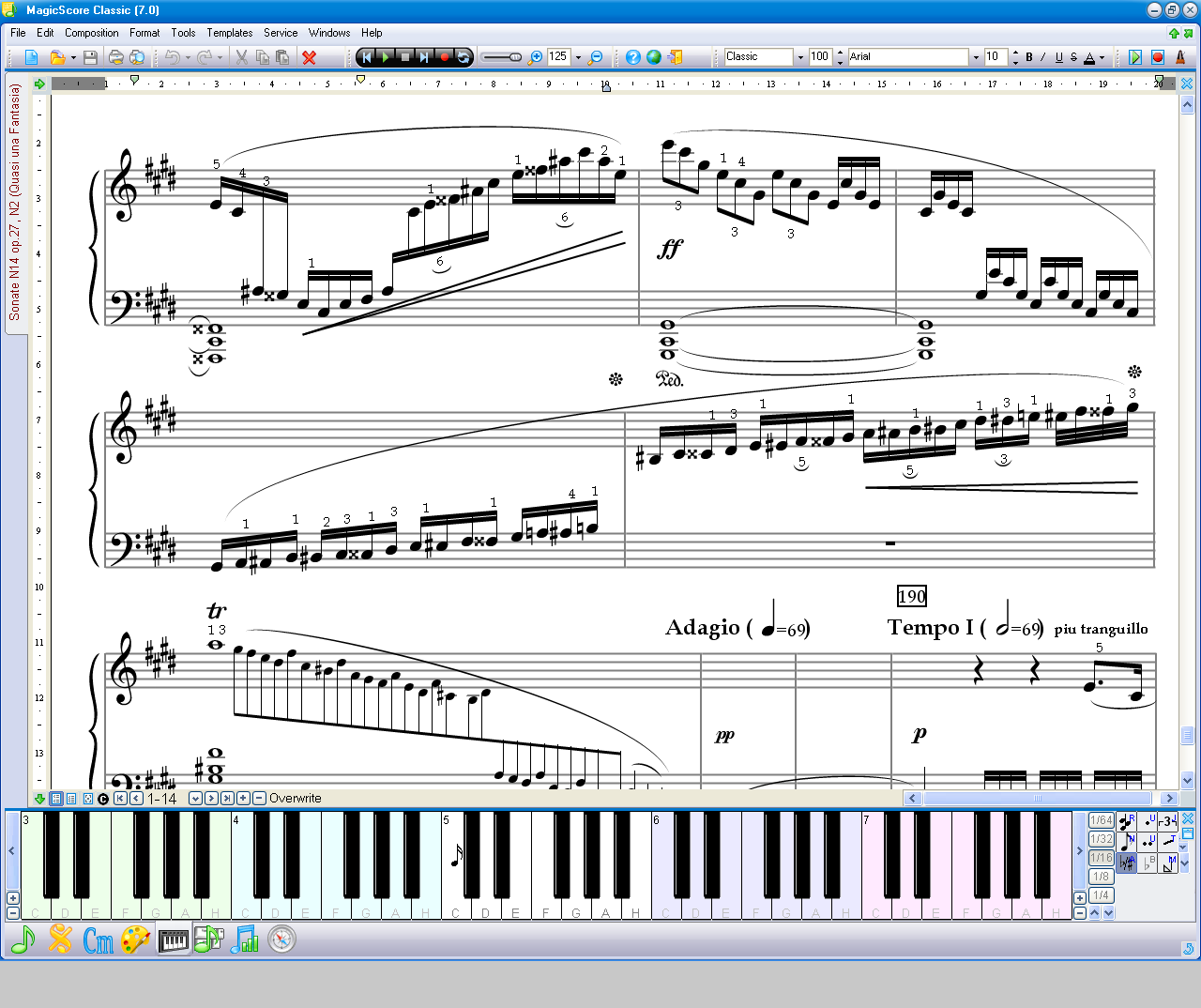
Task: Click the 100 scale input field
Action: click(x=820, y=57)
